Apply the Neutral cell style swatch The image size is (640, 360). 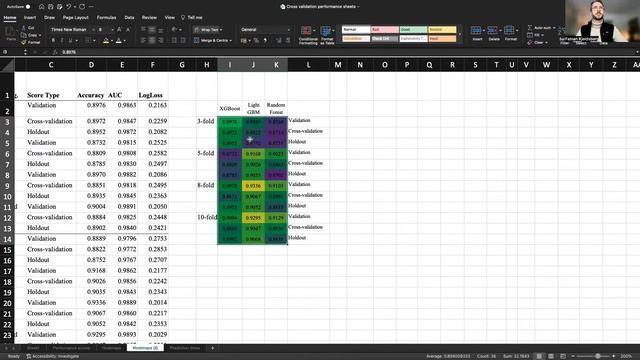pyautogui.click(x=442, y=29)
